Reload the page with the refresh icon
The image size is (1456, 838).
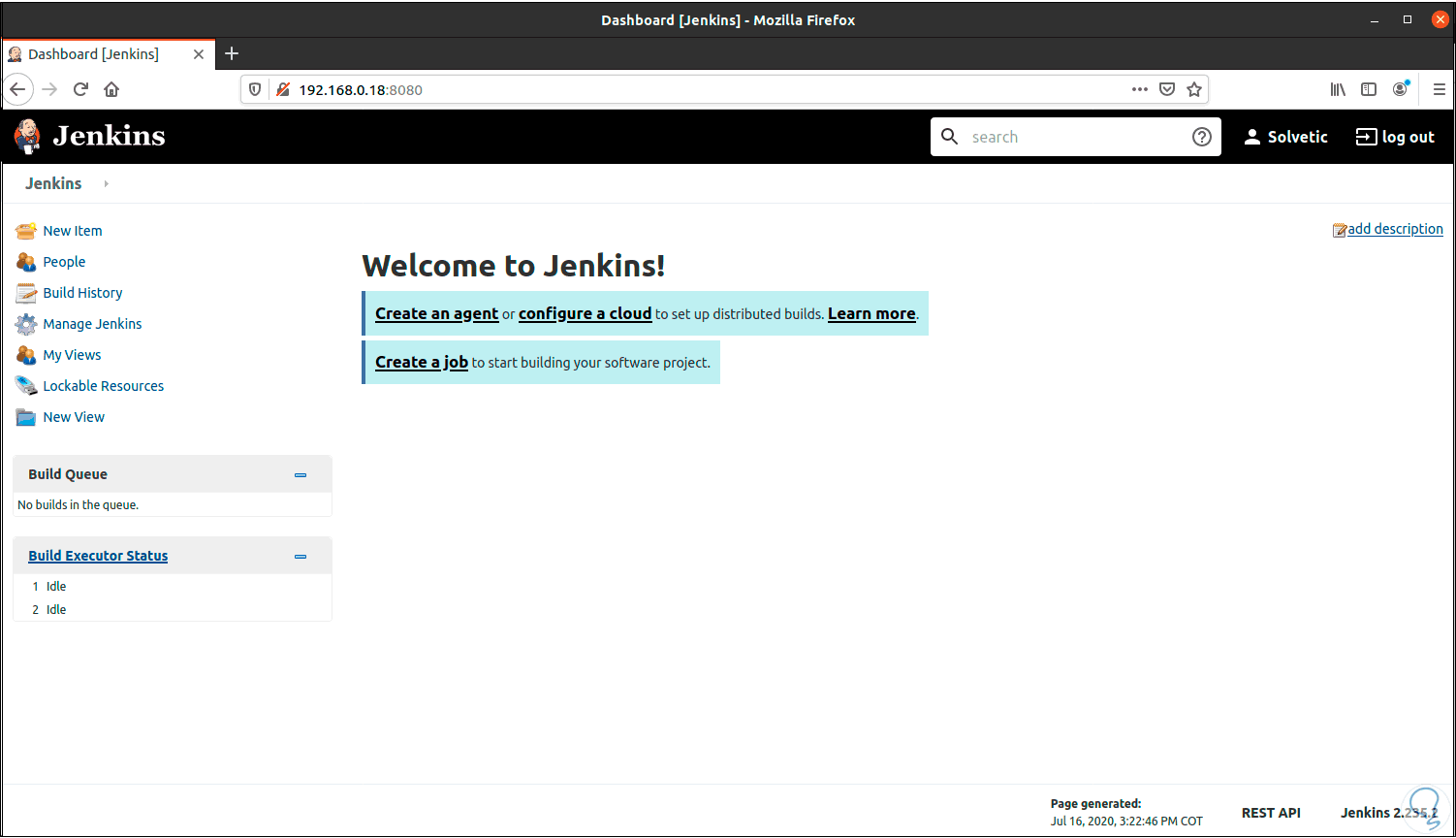81,89
